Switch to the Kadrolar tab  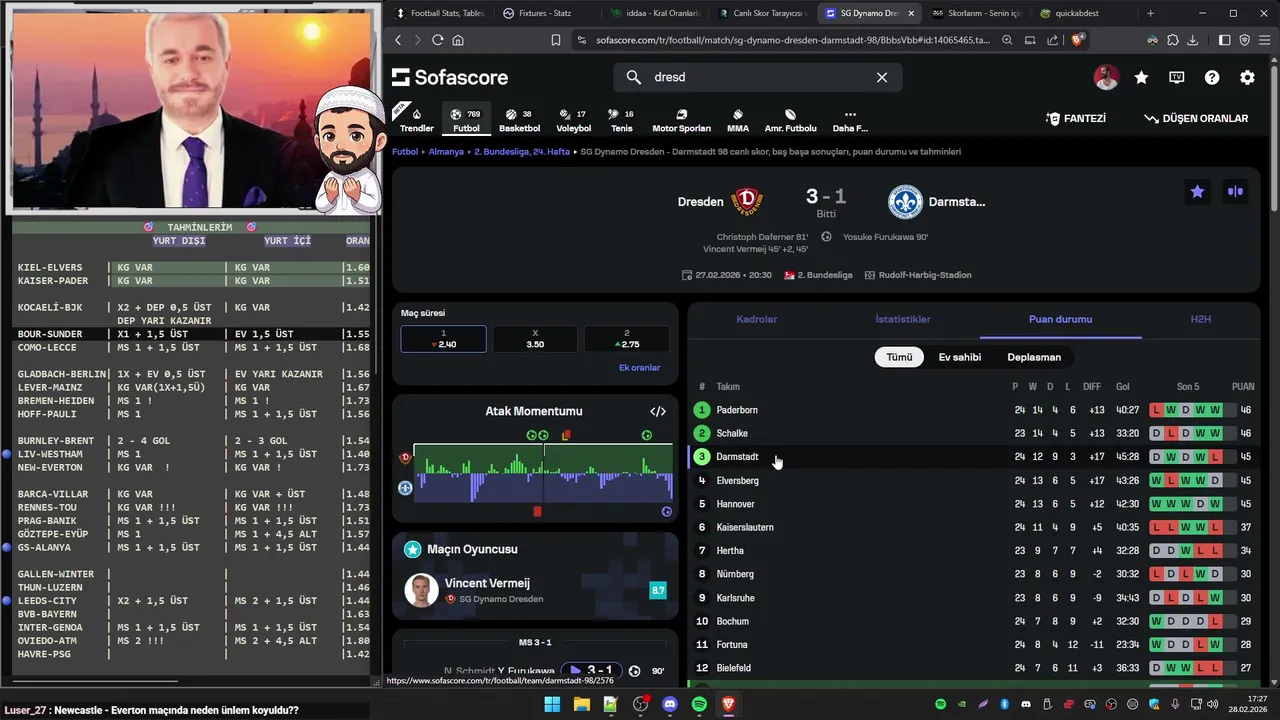(757, 320)
